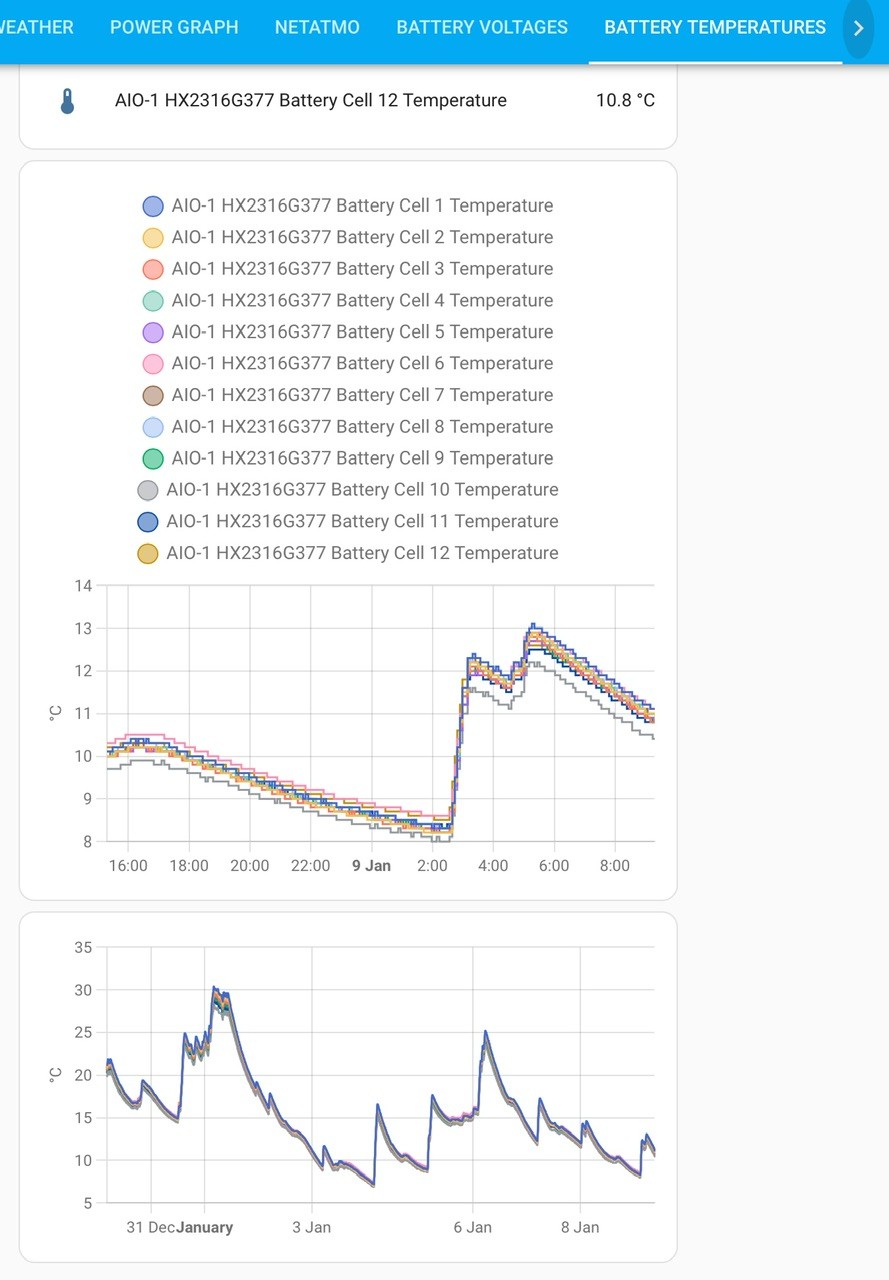Switch to the Netatmo tab
889x1280 pixels.
click(317, 28)
